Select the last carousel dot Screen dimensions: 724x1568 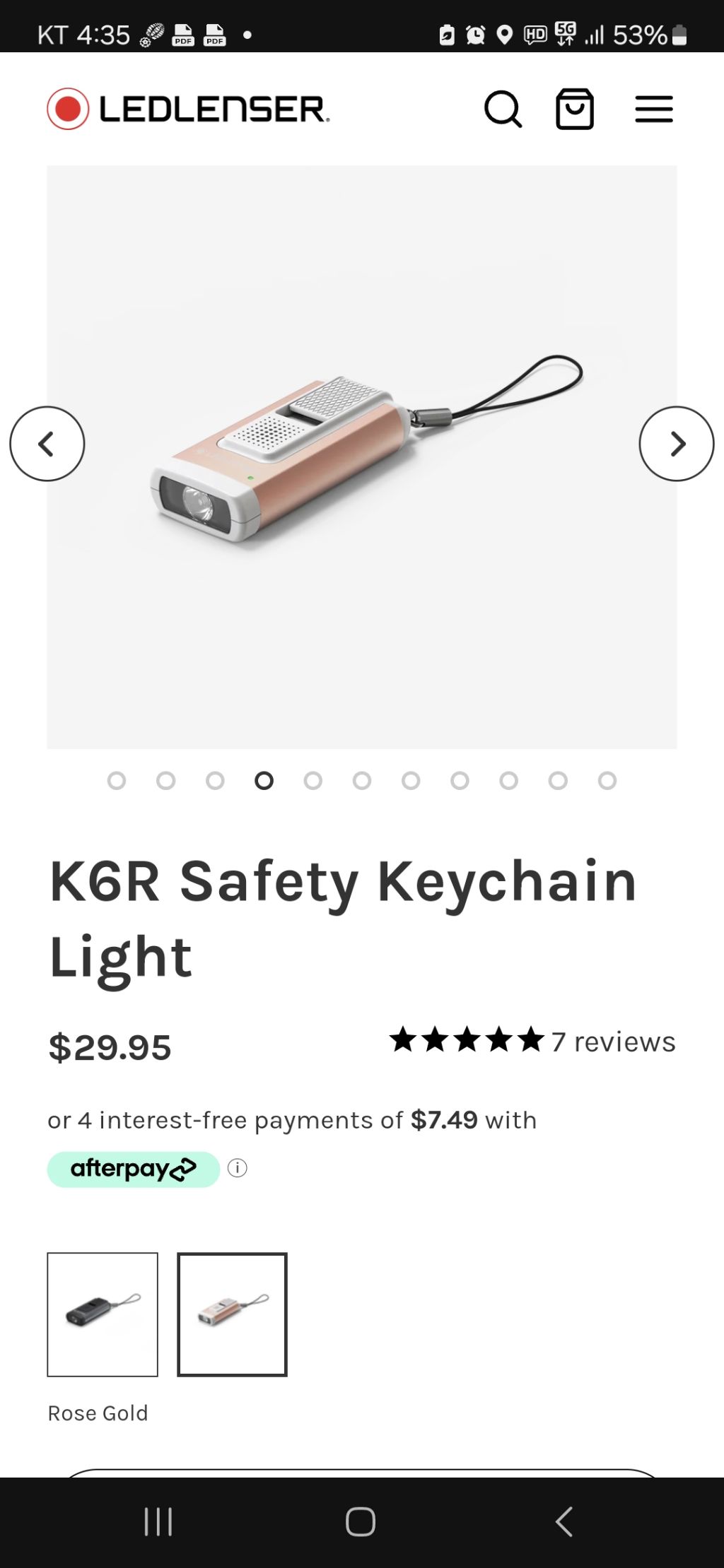[x=607, y=780]
